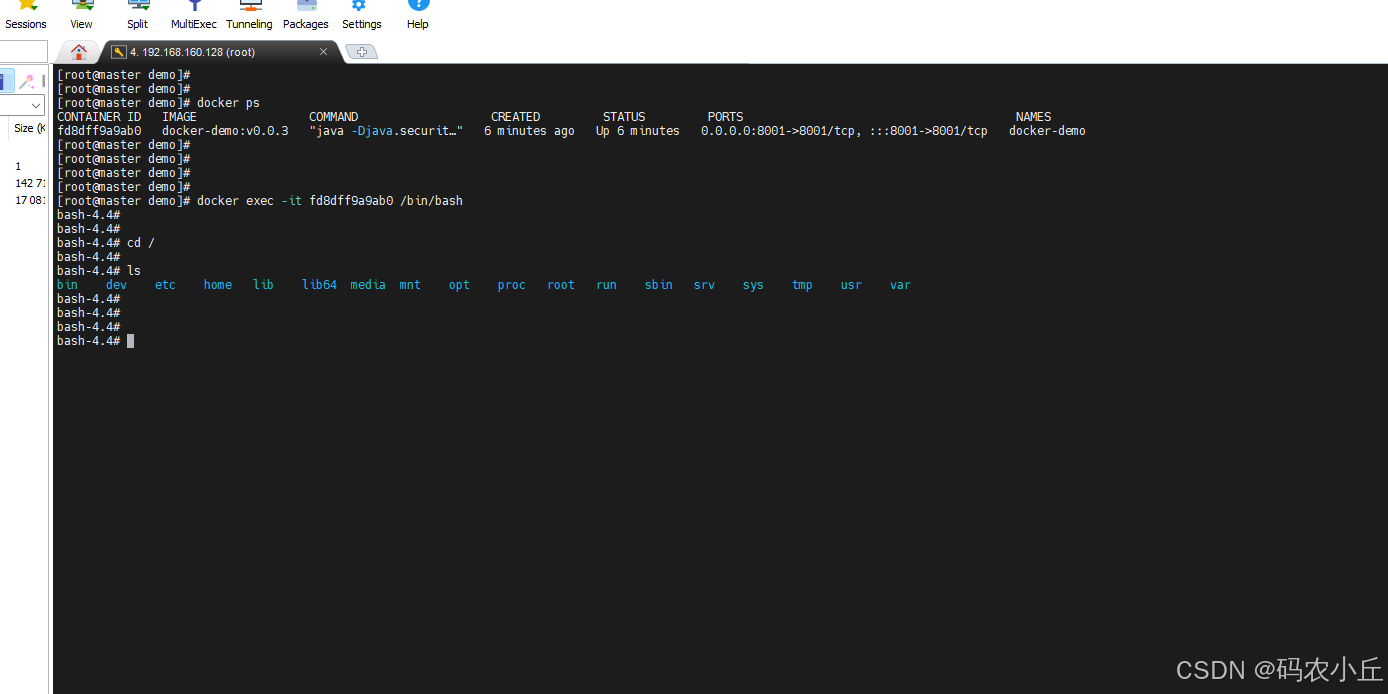This screenshot has height=694, width=1388.
Task: Open the Help toolbar button
Action: (x=418, y=15)
